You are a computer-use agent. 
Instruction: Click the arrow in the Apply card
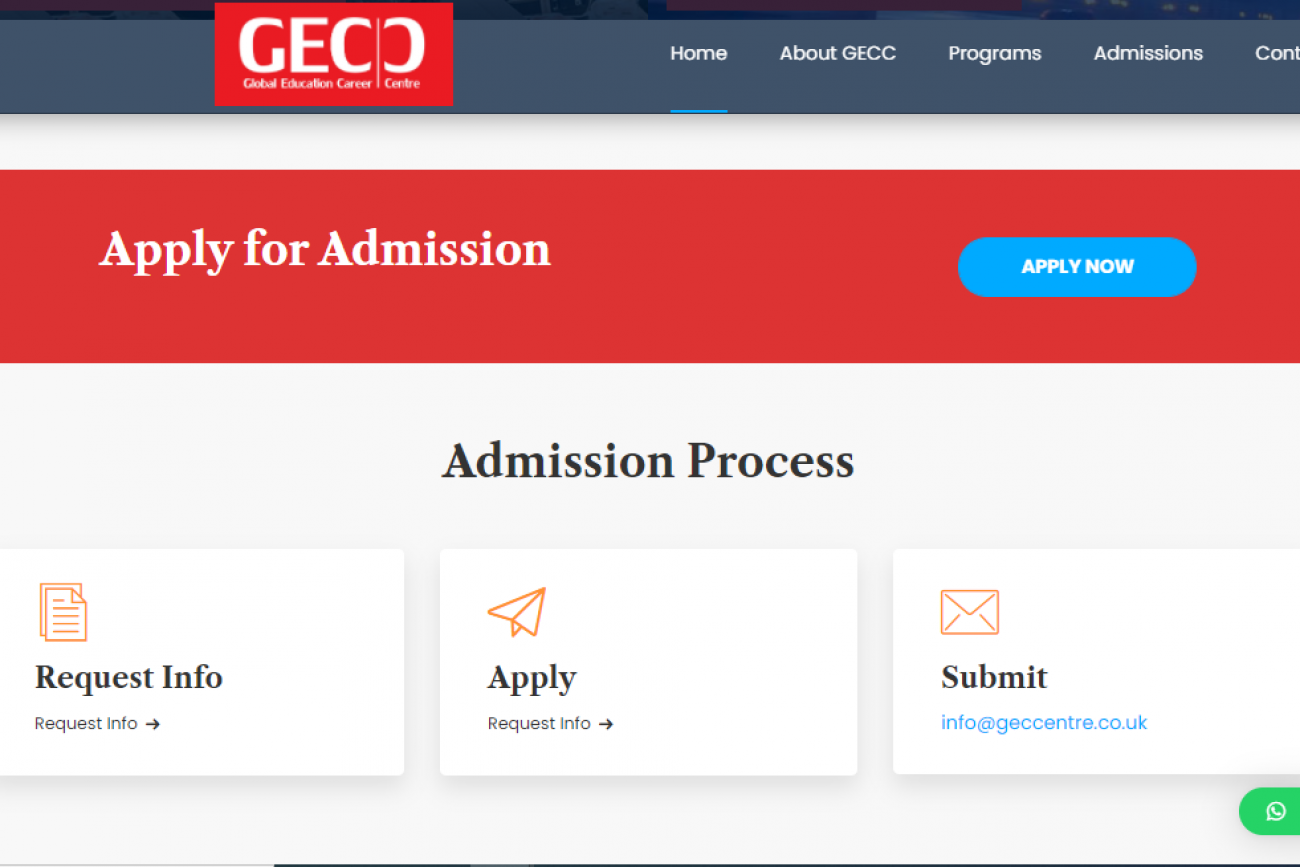click(606, 724)
